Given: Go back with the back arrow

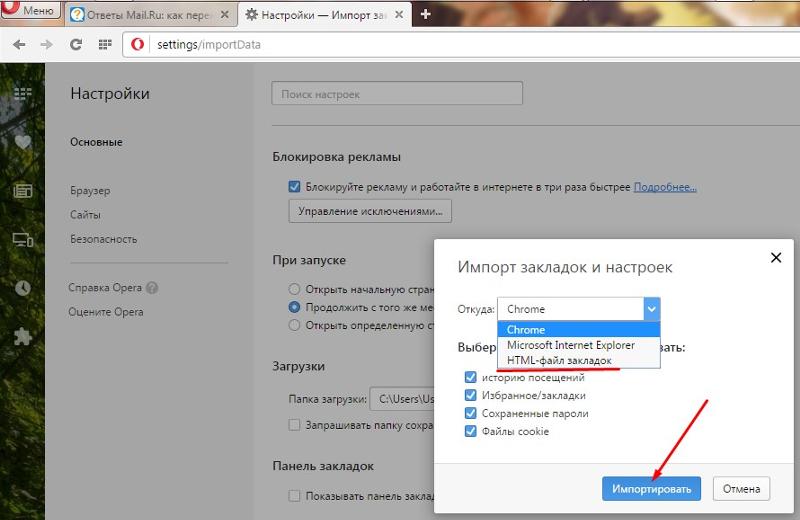Looking at the screenshot, I should tap(19, 44).
